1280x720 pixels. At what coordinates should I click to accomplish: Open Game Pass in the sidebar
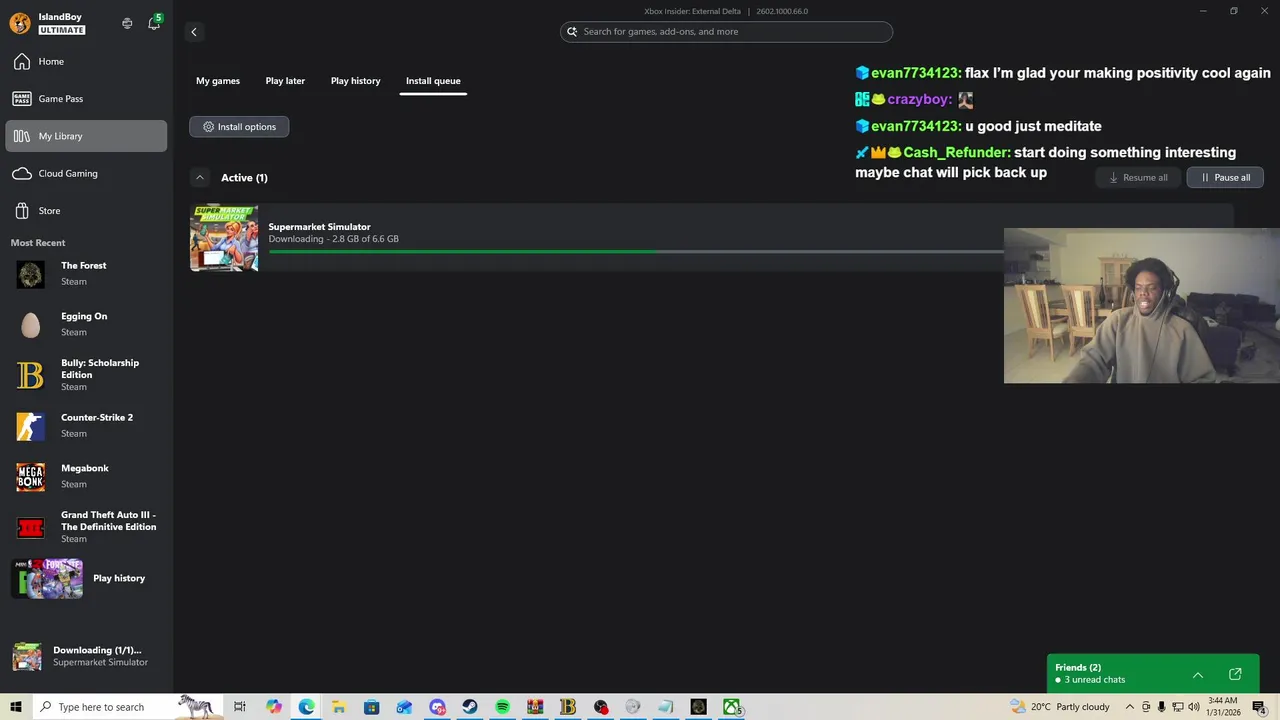tap(86, 99)
